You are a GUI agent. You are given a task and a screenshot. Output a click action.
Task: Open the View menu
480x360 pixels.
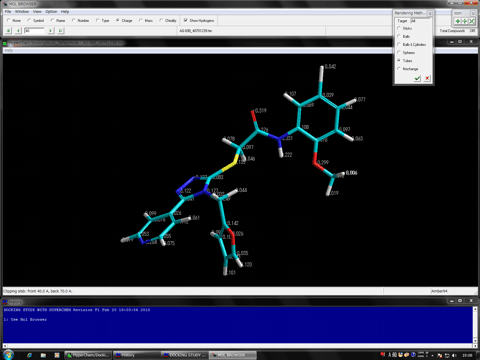37,12
